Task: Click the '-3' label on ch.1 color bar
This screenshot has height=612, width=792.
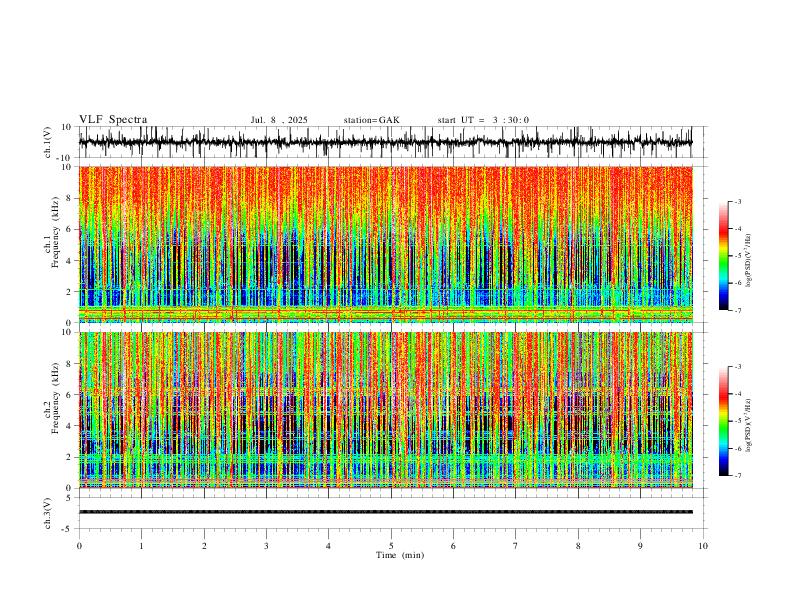Action: 737,201
